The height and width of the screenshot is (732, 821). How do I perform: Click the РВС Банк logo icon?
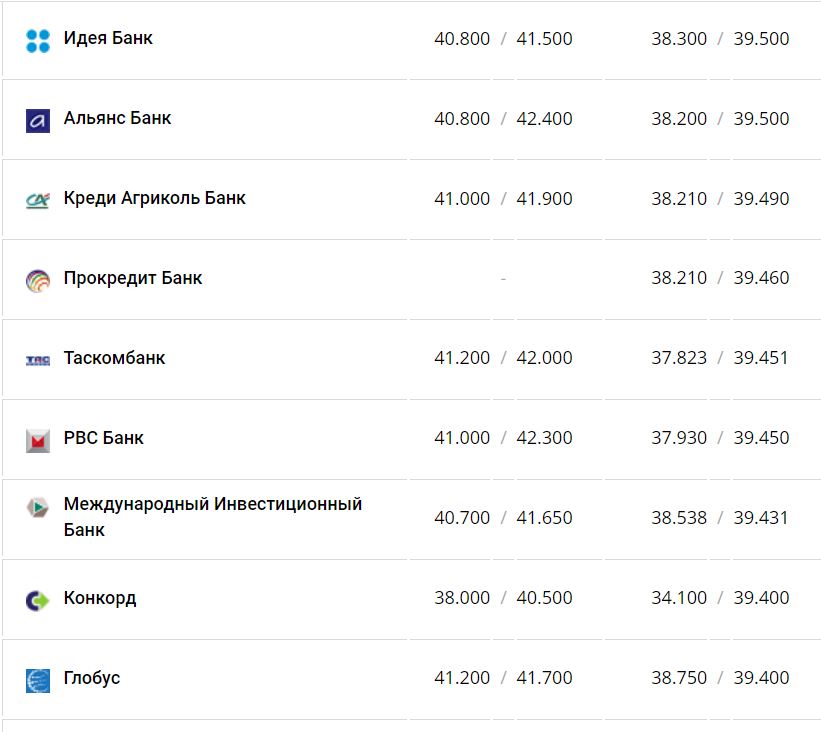click(38, 440)
